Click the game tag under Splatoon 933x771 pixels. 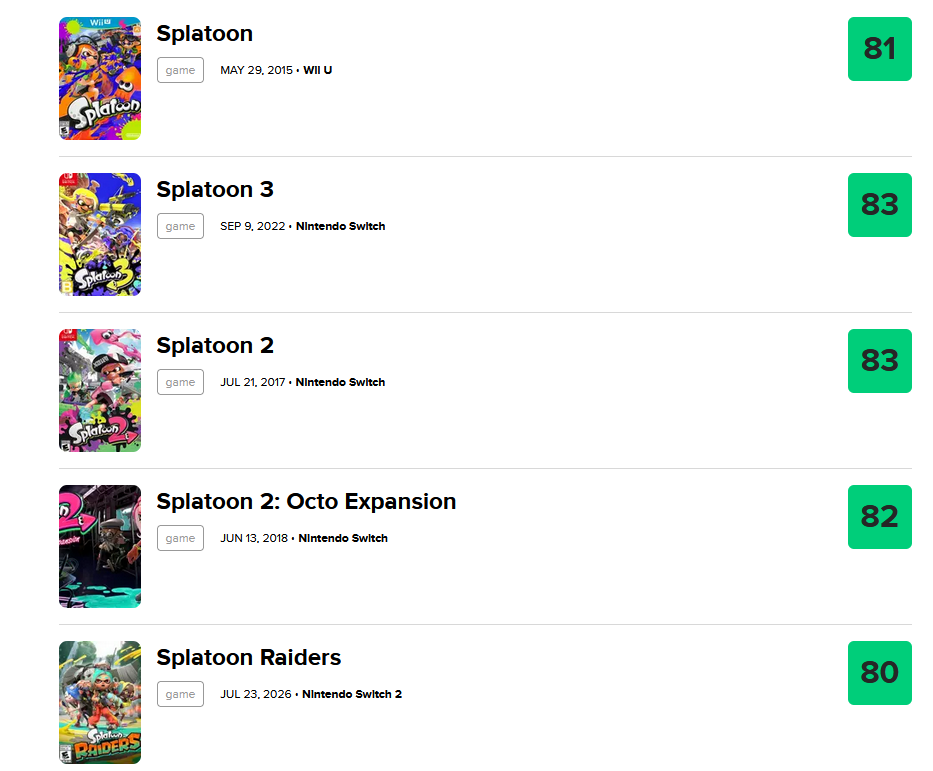tap(180, 70)
